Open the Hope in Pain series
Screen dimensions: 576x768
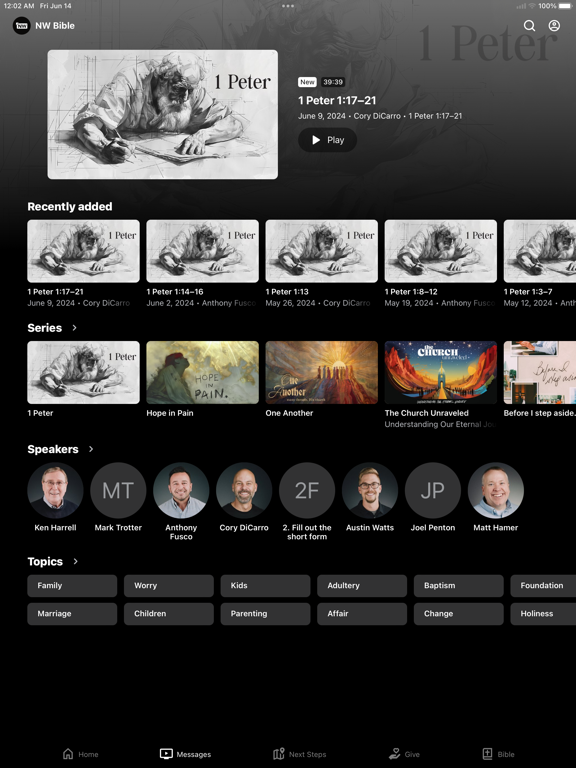click(202, 372)
